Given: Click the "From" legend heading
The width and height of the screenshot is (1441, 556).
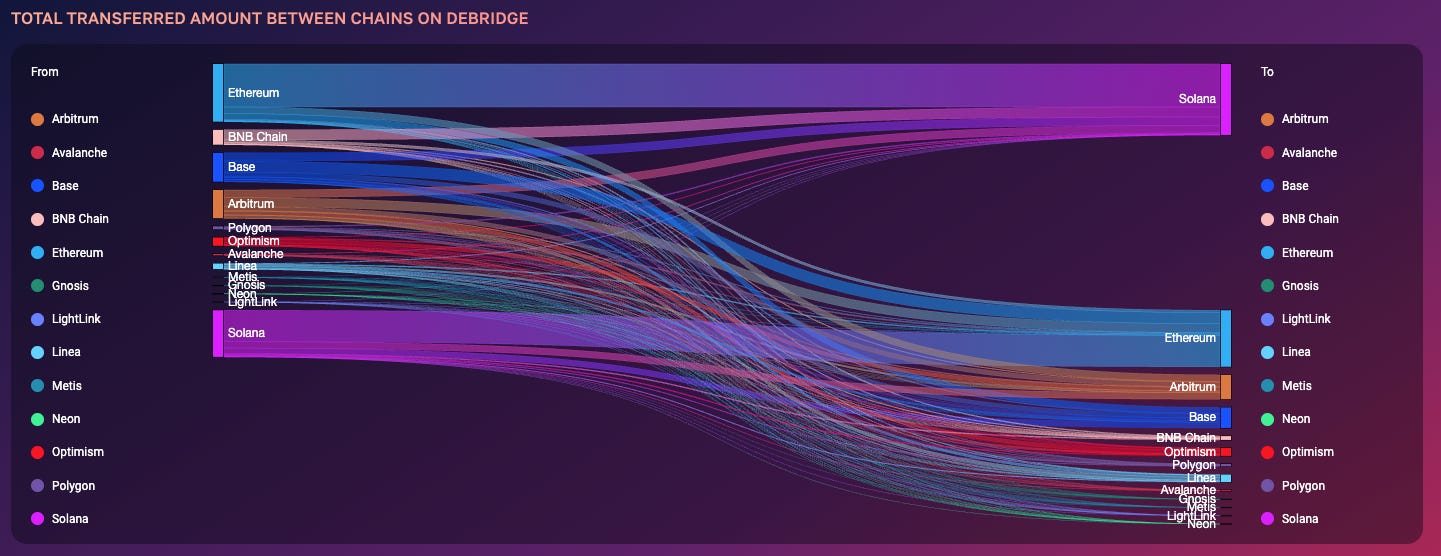Looking at the screenshot, I should (x=45, y=72).
